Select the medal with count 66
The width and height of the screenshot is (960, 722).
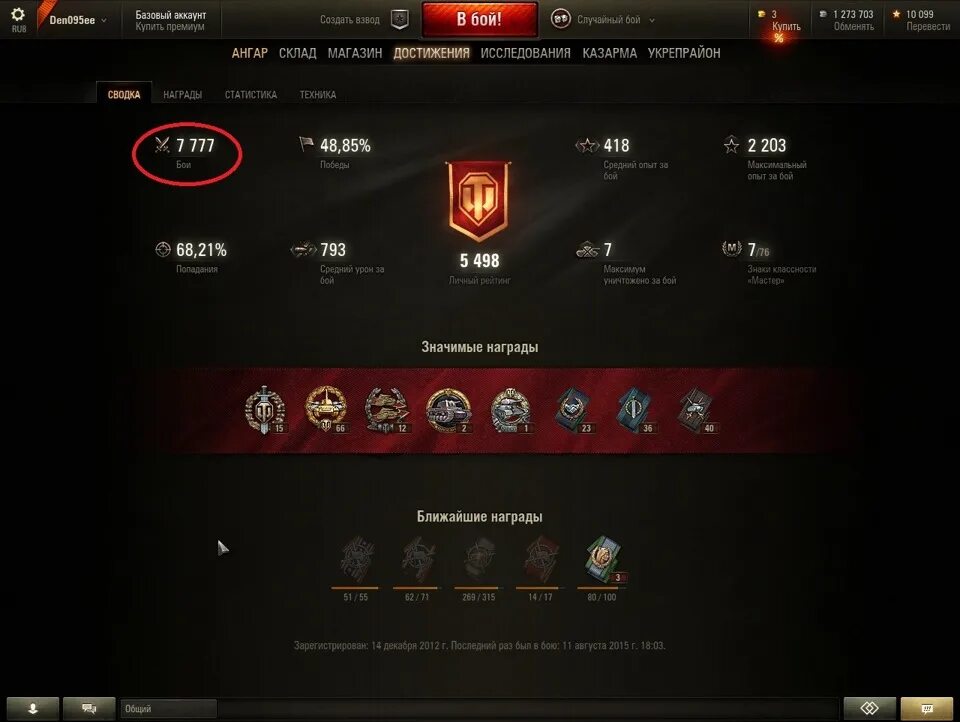point(326,409)
